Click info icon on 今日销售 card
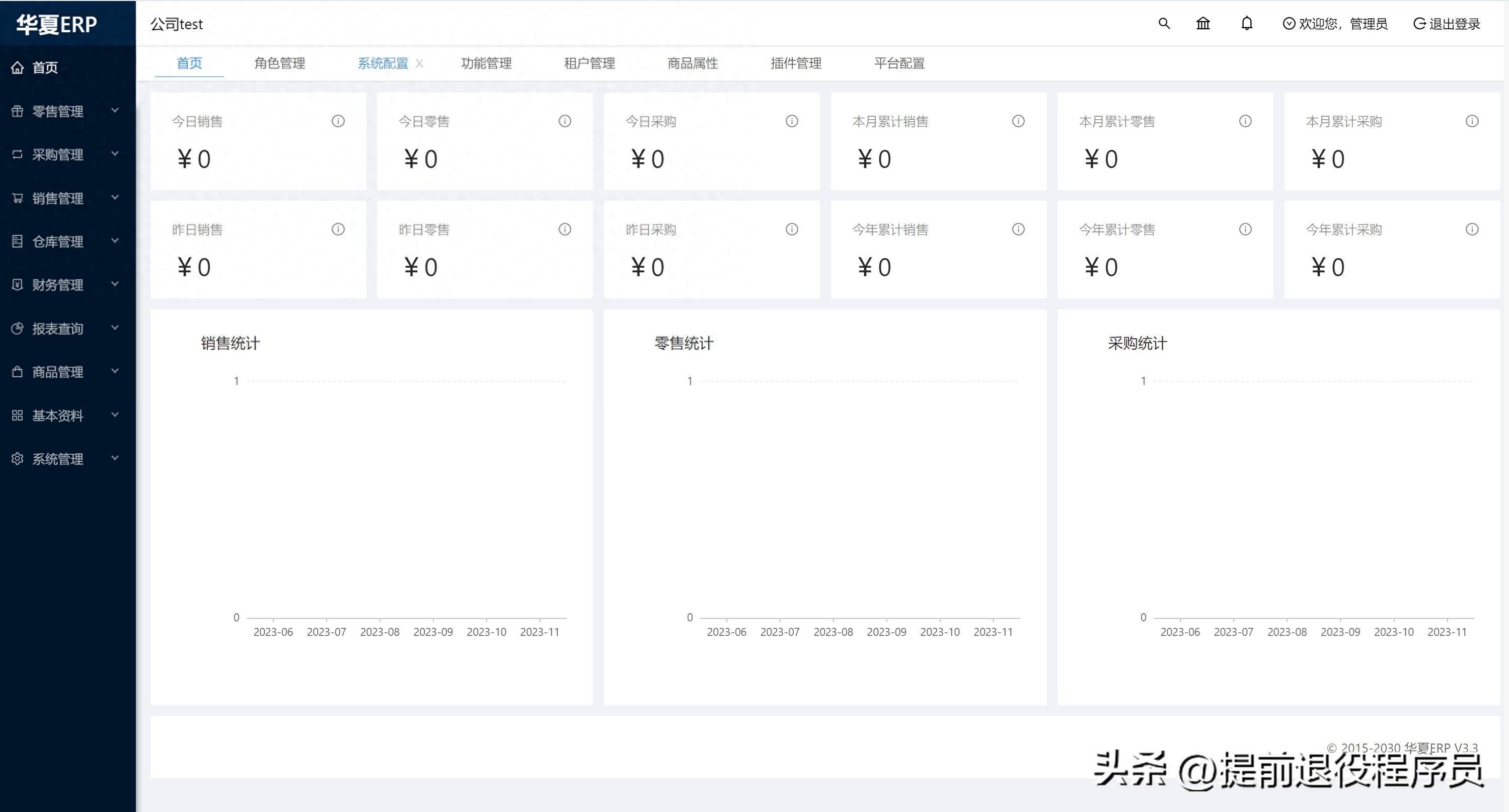The height and width of the screenshot is (812, 1509). pos(338,121)
